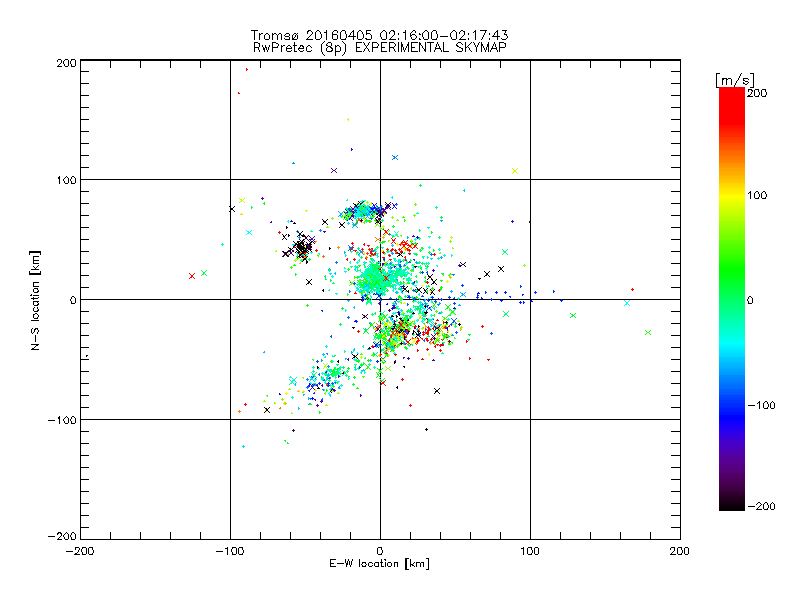The image size is (800, 600).
Task: Click the red X marker at far left
Action: (192, 276)
